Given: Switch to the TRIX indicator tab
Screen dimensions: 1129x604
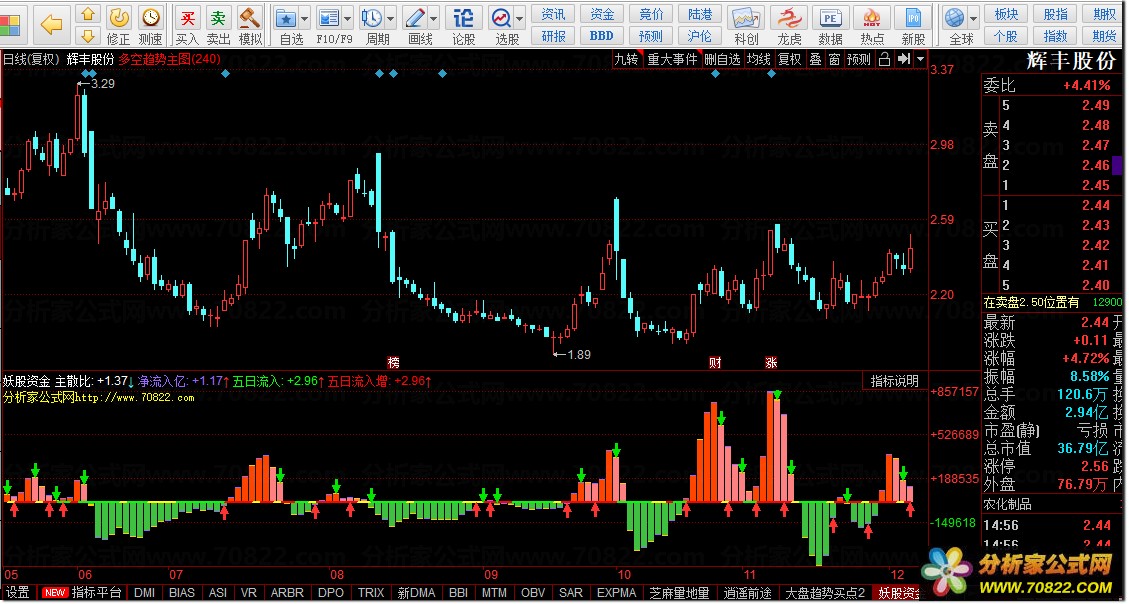Looking at the screenshot, I should [x=371, y=592].
